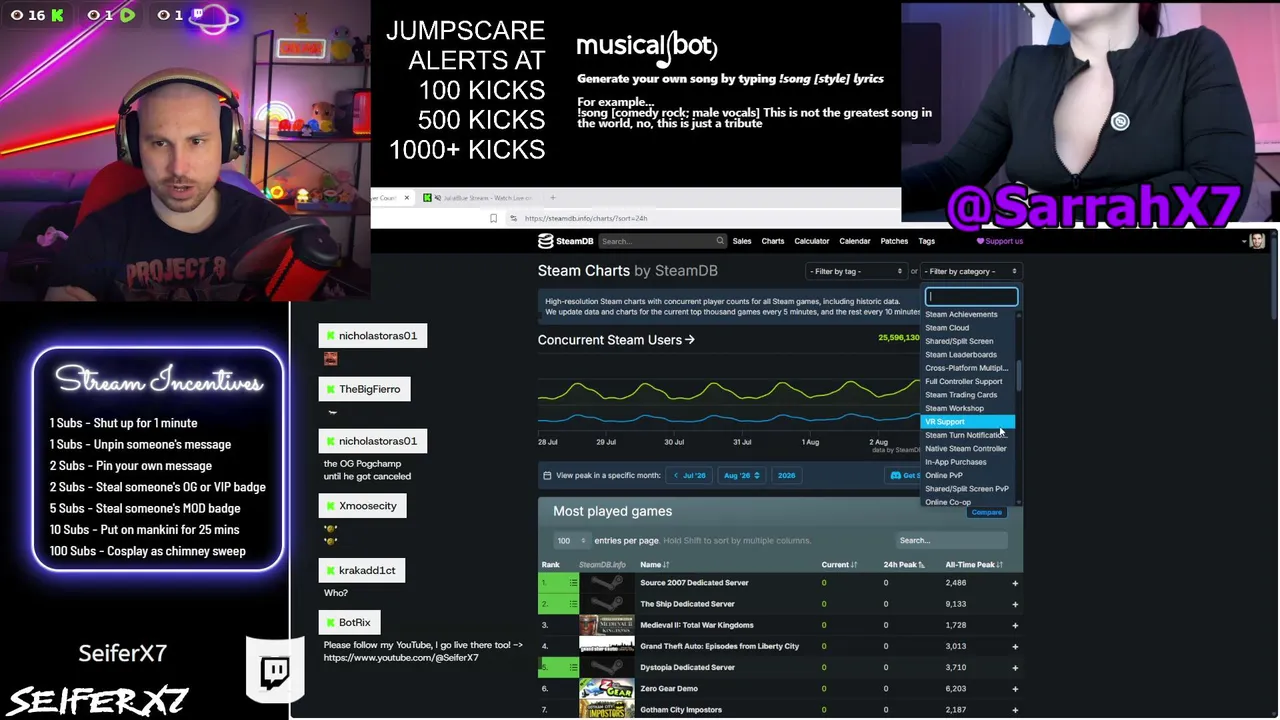Click the Twitch logo icon in overlay
The image size is (1280, 720).
tap(275, 671)
